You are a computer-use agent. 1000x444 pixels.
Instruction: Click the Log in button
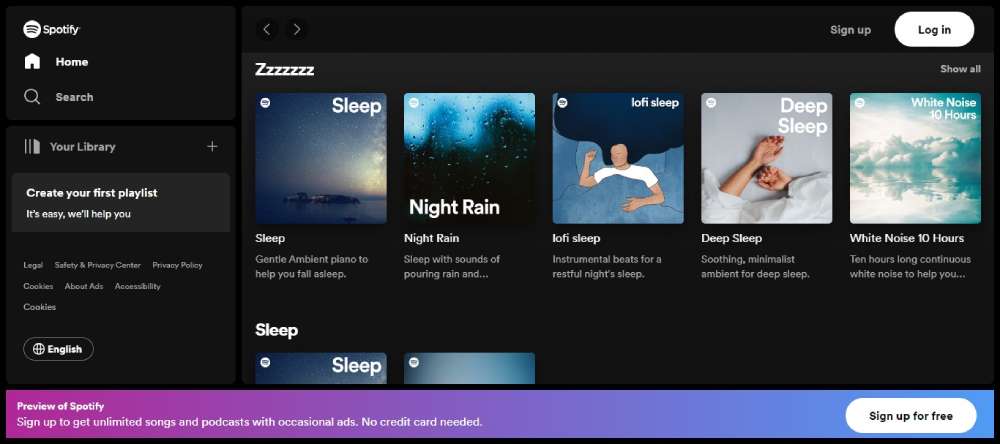(934, 30)
